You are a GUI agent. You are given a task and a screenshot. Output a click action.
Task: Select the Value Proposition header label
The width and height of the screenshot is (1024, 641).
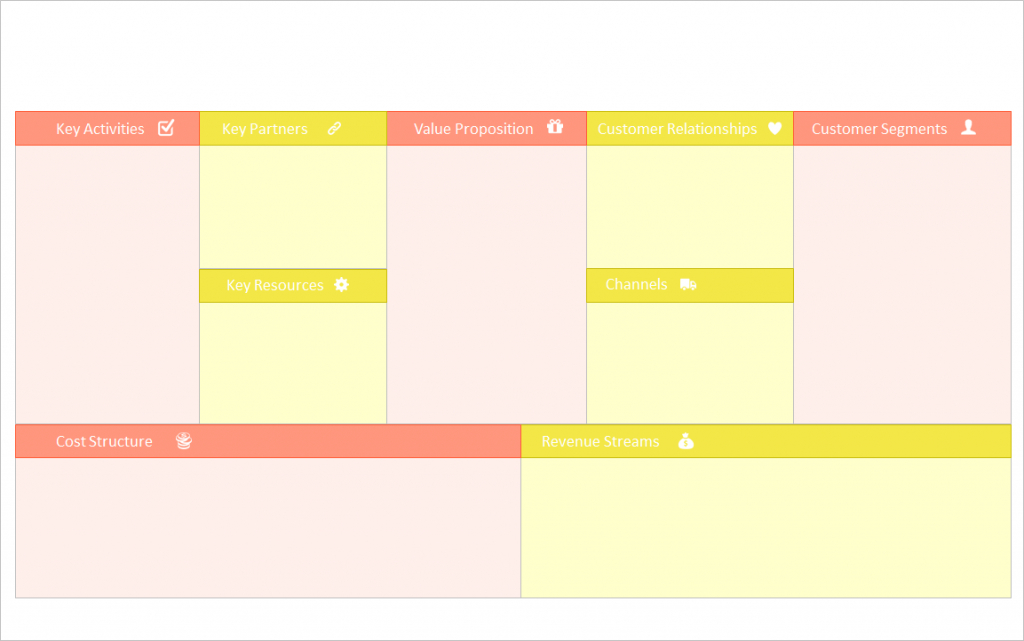473,129
